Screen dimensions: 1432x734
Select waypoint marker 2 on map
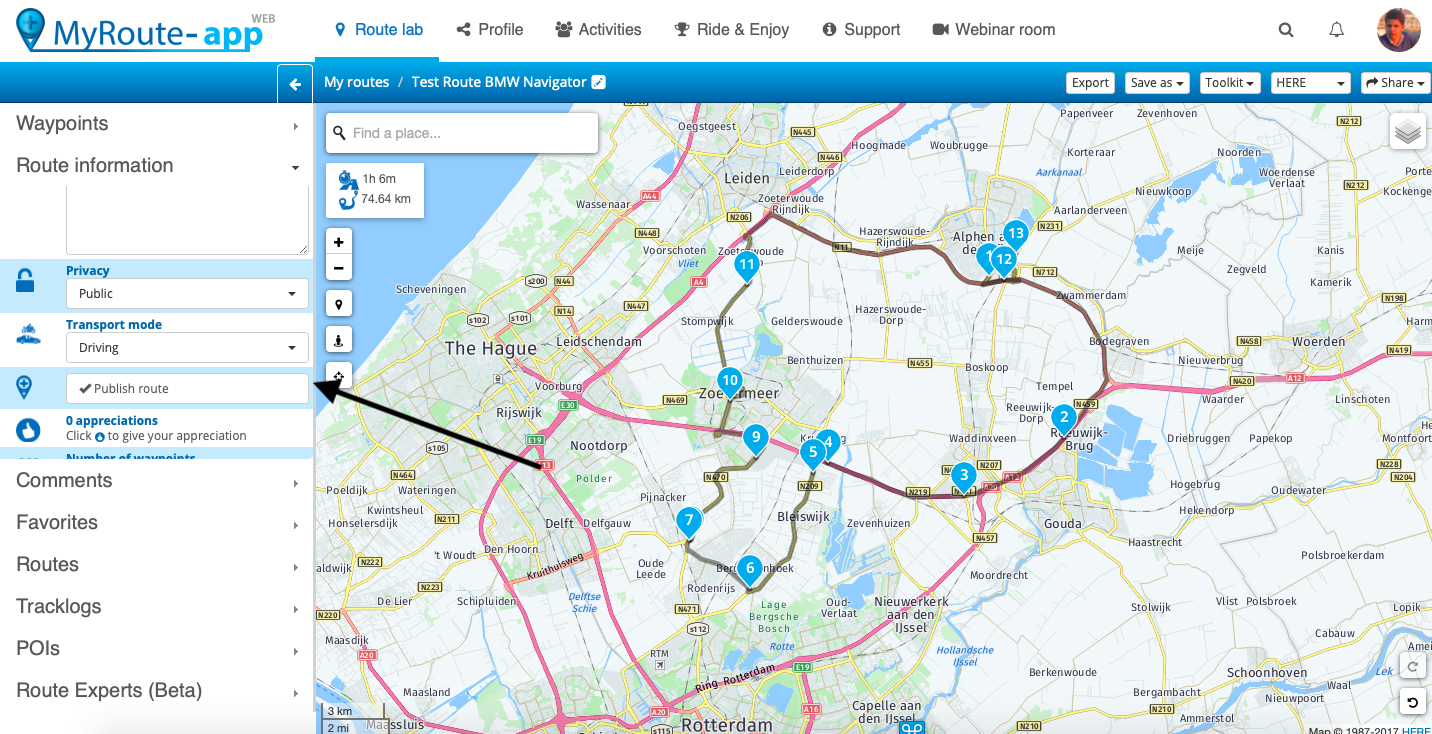coord(1063,418)
